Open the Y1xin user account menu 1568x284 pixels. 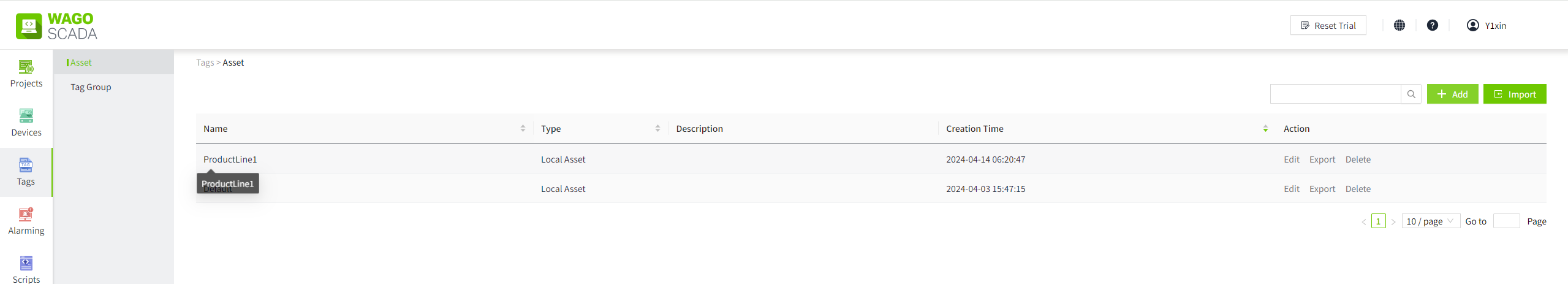pos(1486,25)
